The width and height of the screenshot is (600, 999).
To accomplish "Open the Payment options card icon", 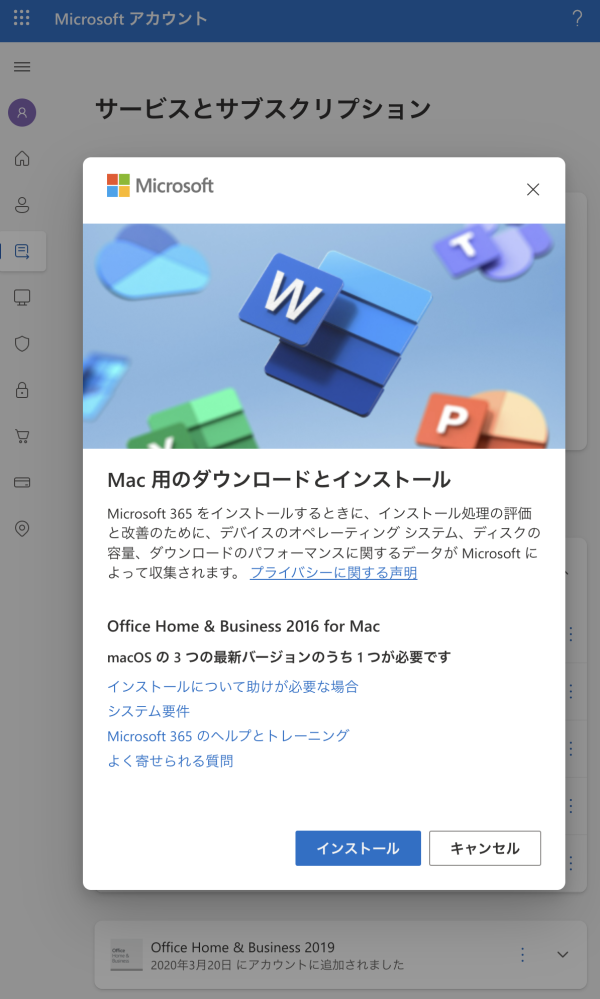I will point(22,482).
